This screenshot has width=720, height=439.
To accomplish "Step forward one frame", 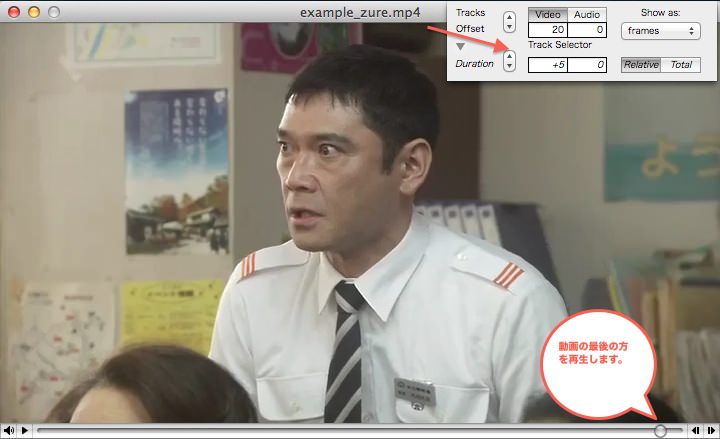I will 711,431.
